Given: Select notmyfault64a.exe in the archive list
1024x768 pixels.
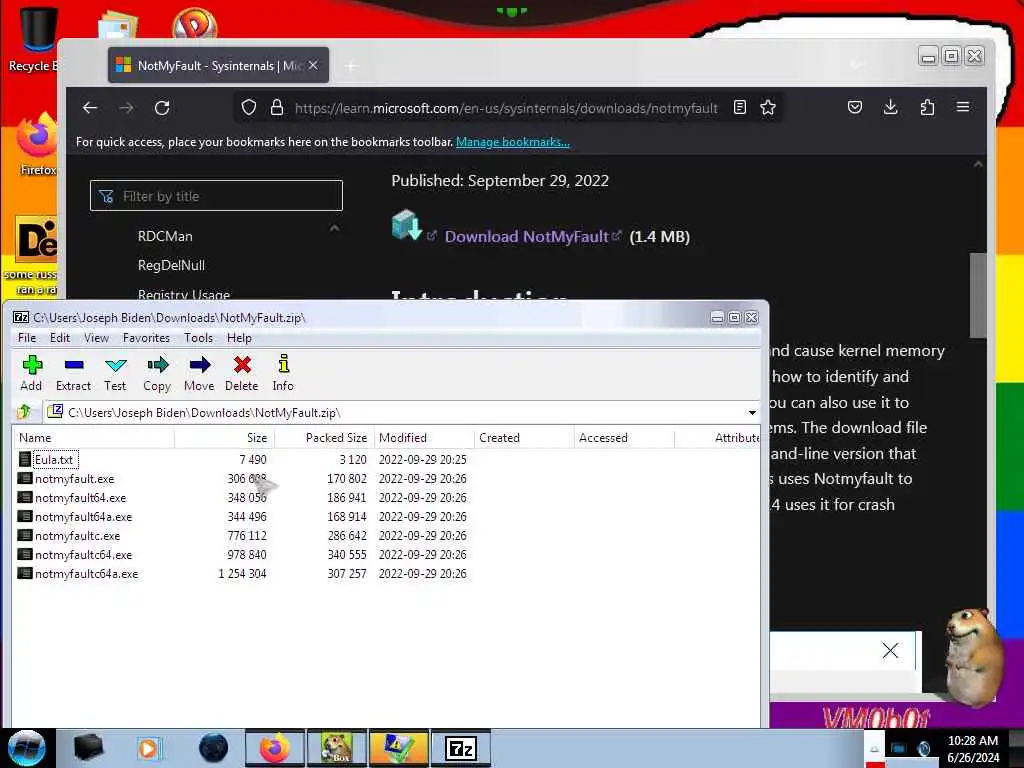Looking at the screenshot, I should pos(84,517).
